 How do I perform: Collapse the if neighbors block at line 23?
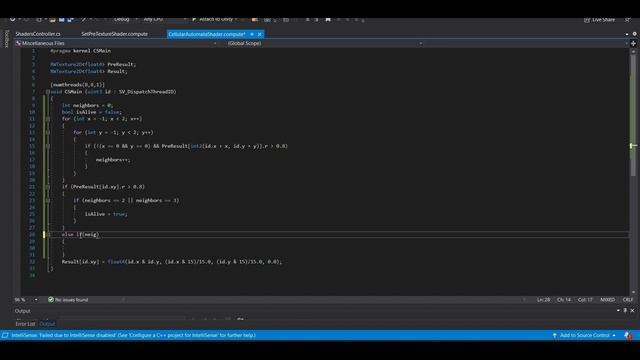pyautogui.click(x=48, y=200)
